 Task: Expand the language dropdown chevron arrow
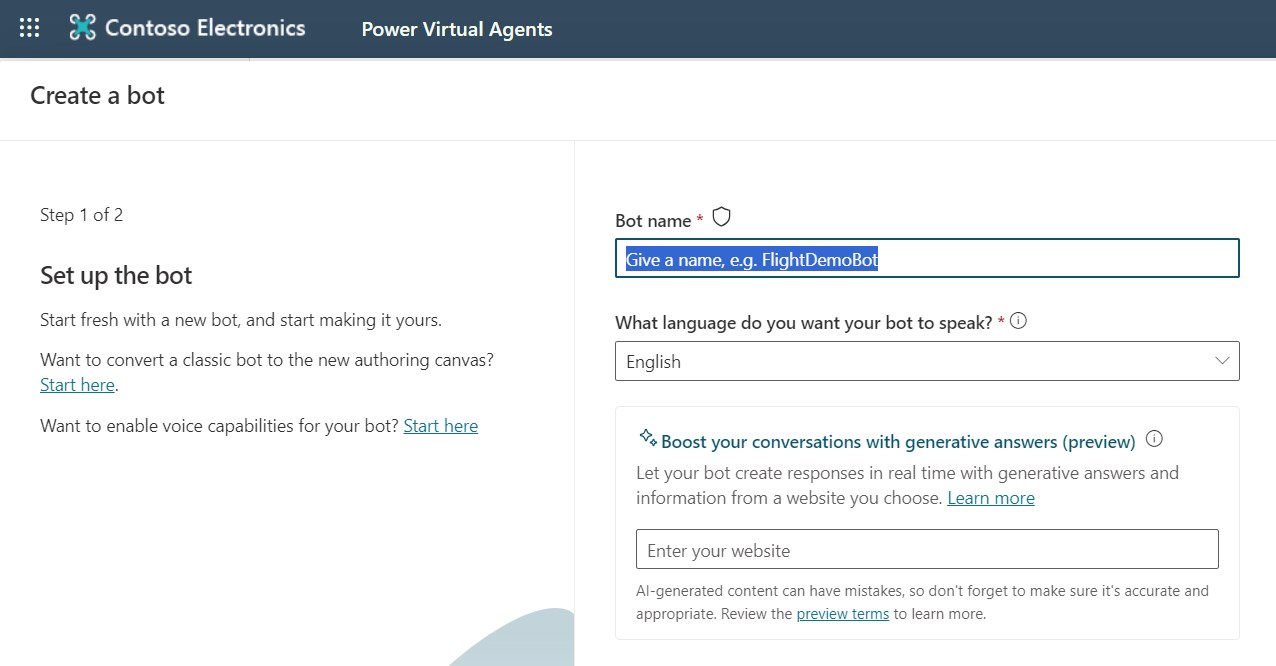pyautogui.click(x=1222, y=361)
